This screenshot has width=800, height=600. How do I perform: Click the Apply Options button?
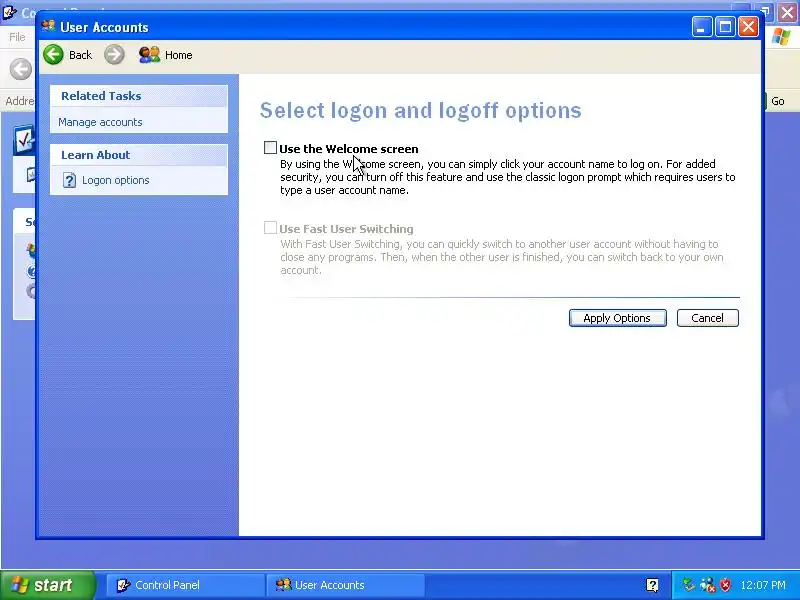(617, 318)
